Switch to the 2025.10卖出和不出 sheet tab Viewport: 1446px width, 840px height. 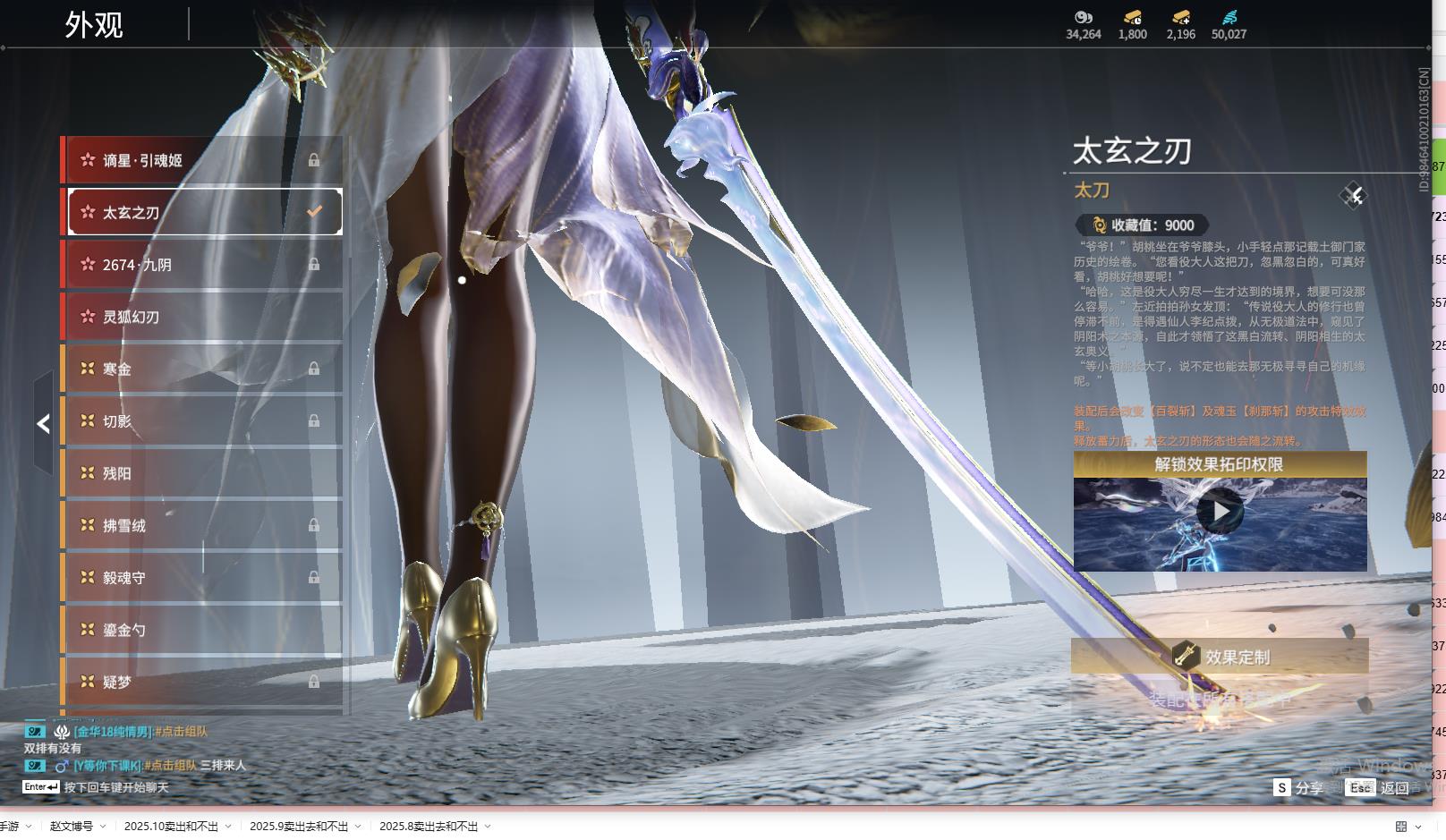pos(171,827)
